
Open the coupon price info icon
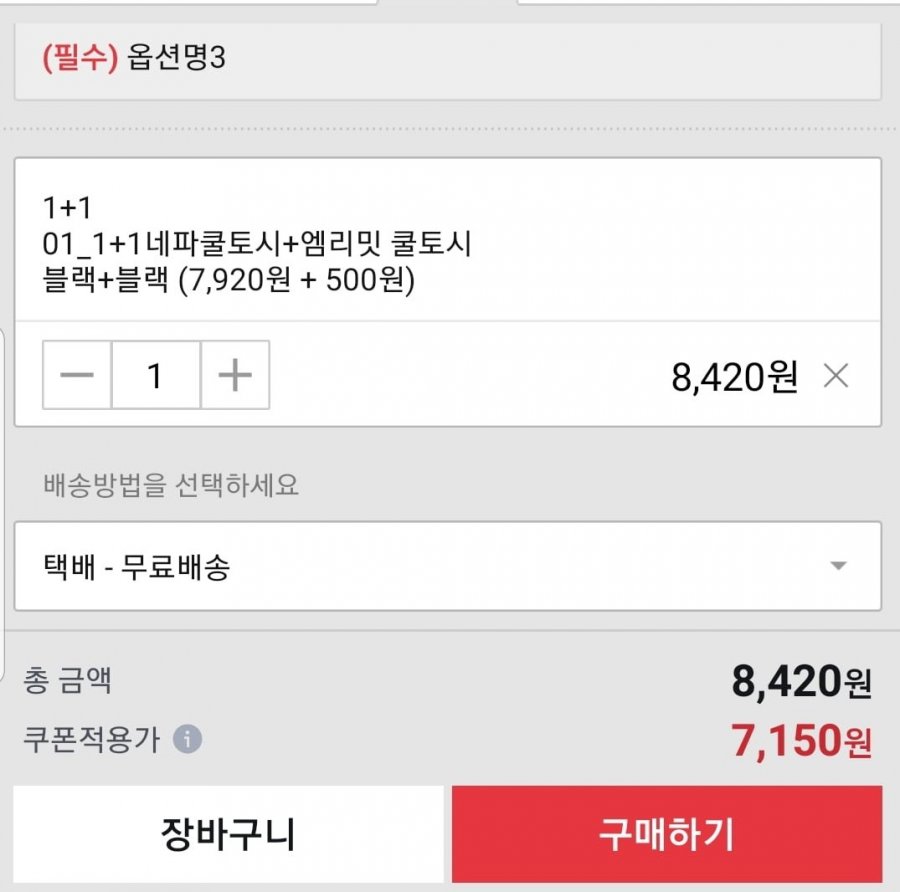(x=188, y=739)
